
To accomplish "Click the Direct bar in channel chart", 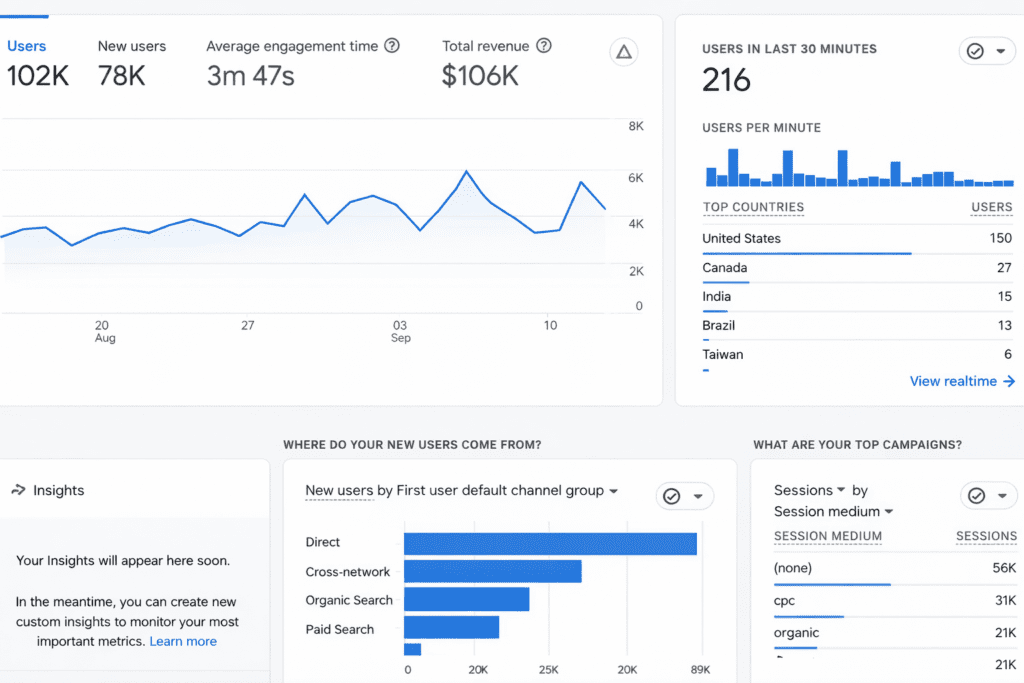I will (550, 543).
